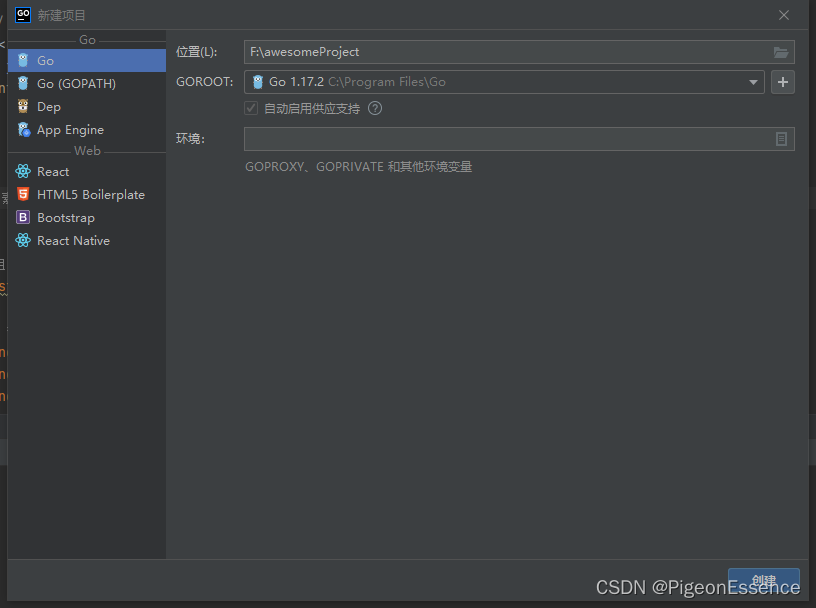This screenshot has width=816, height=608.
Task: Open the GOROOT version dropdown
Action: pyautogui.click(x=755, y=82)
